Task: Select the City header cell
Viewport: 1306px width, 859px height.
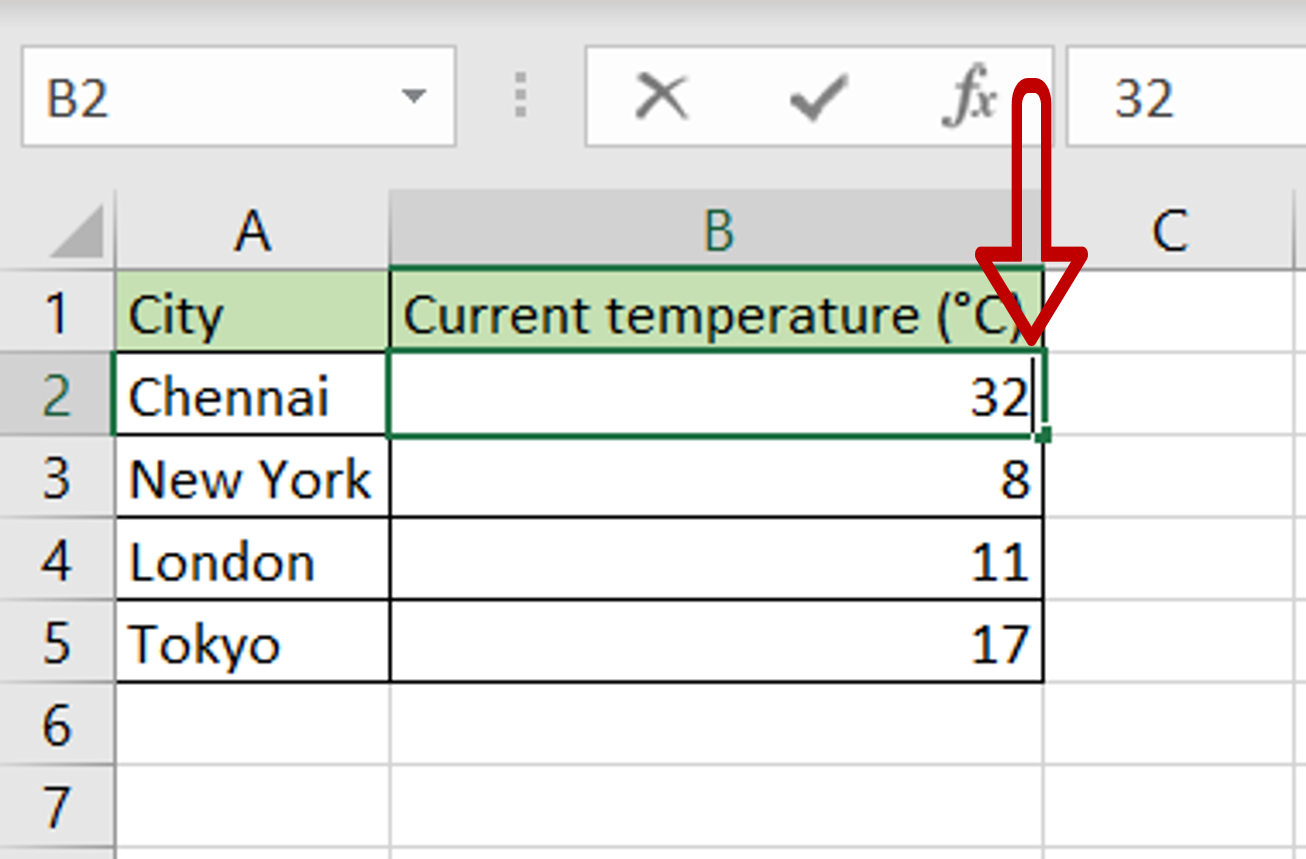Action: 252,314
